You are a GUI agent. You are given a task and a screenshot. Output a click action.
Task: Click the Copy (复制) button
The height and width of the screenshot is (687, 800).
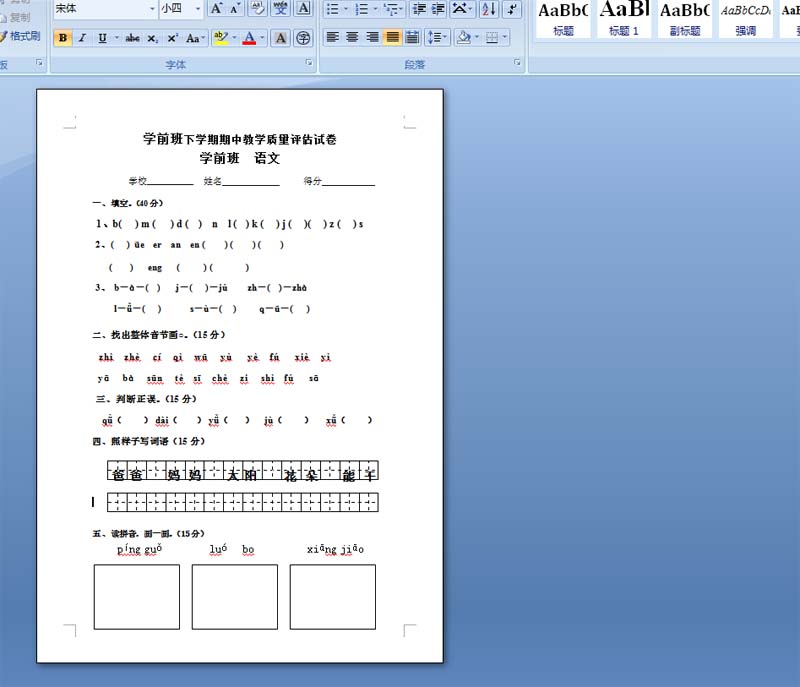pos(15,18)
